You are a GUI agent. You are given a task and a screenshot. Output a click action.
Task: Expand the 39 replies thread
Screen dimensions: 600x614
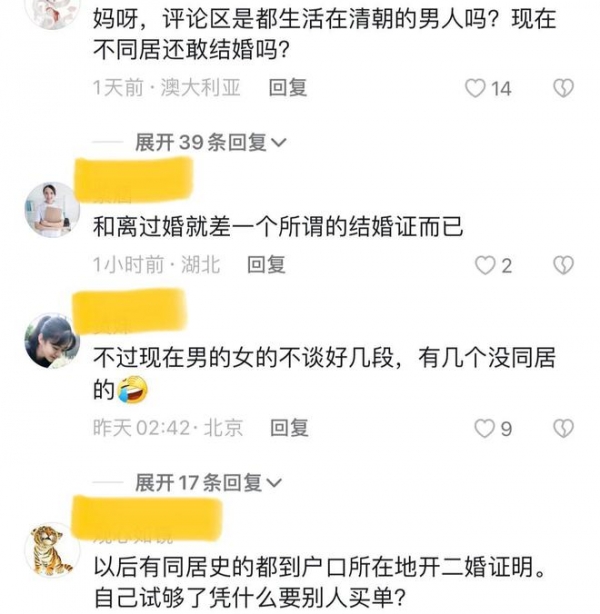pos(211,142)
